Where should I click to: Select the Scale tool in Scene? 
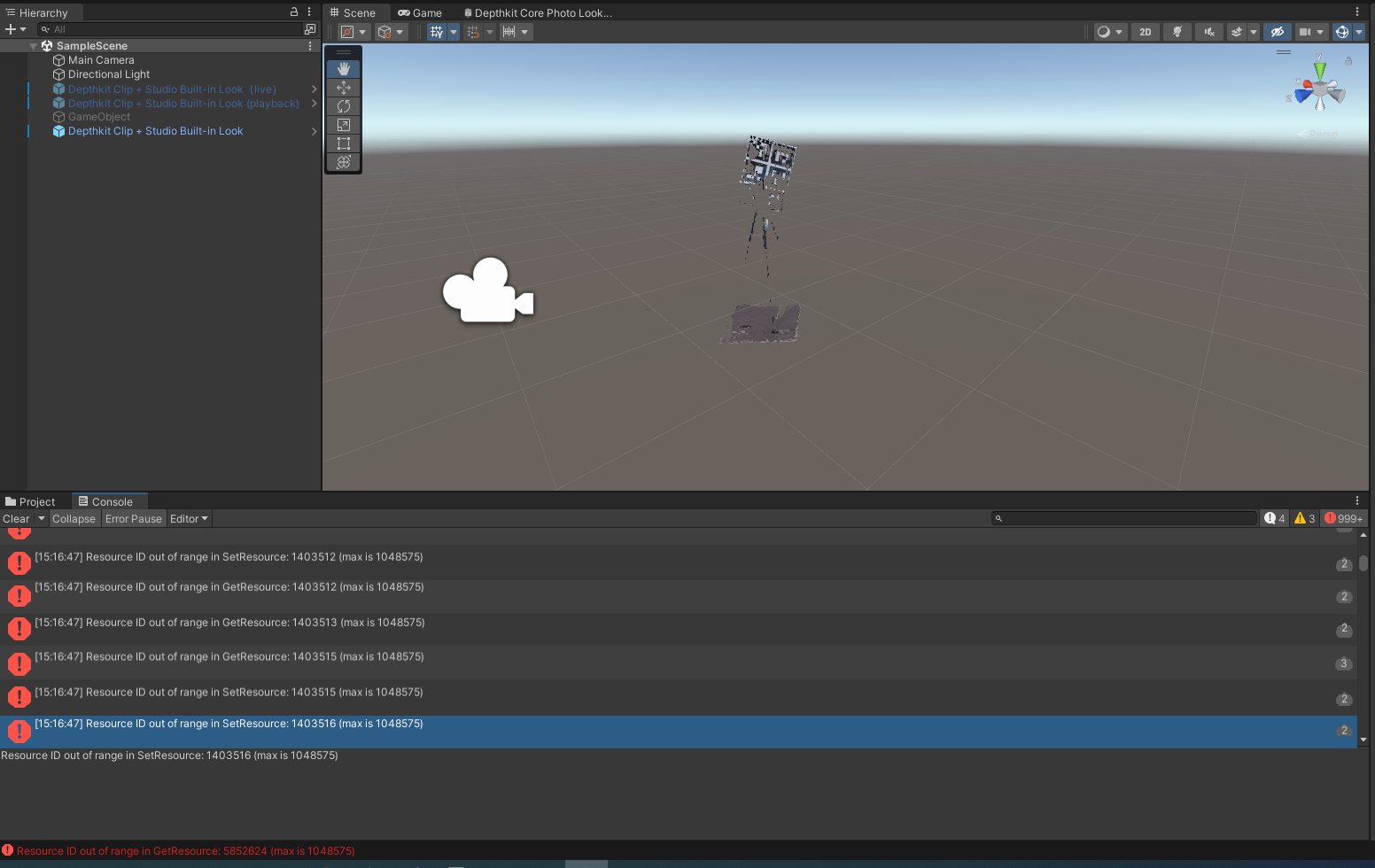pyautogui.click(x=344, y=125)
